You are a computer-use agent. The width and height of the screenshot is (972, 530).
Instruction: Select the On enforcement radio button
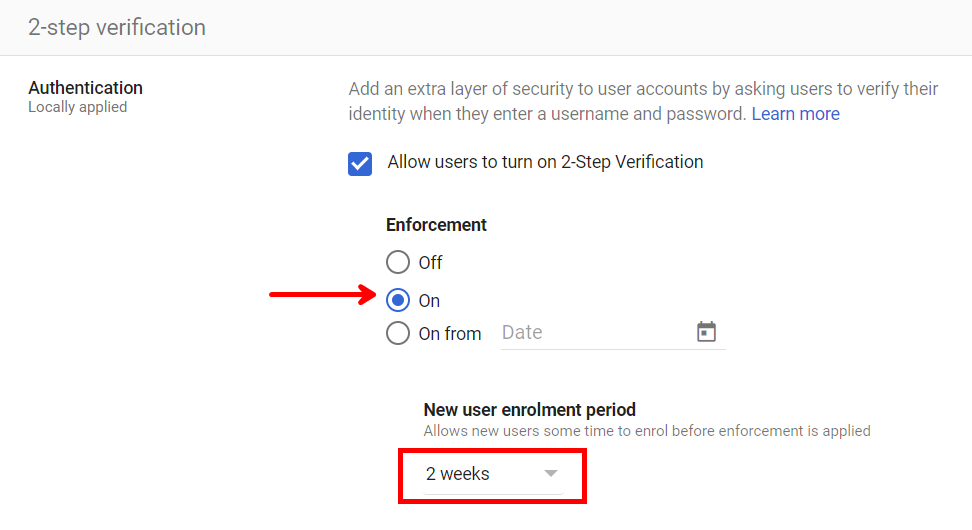pyautogui.click(x=398, y=300)
